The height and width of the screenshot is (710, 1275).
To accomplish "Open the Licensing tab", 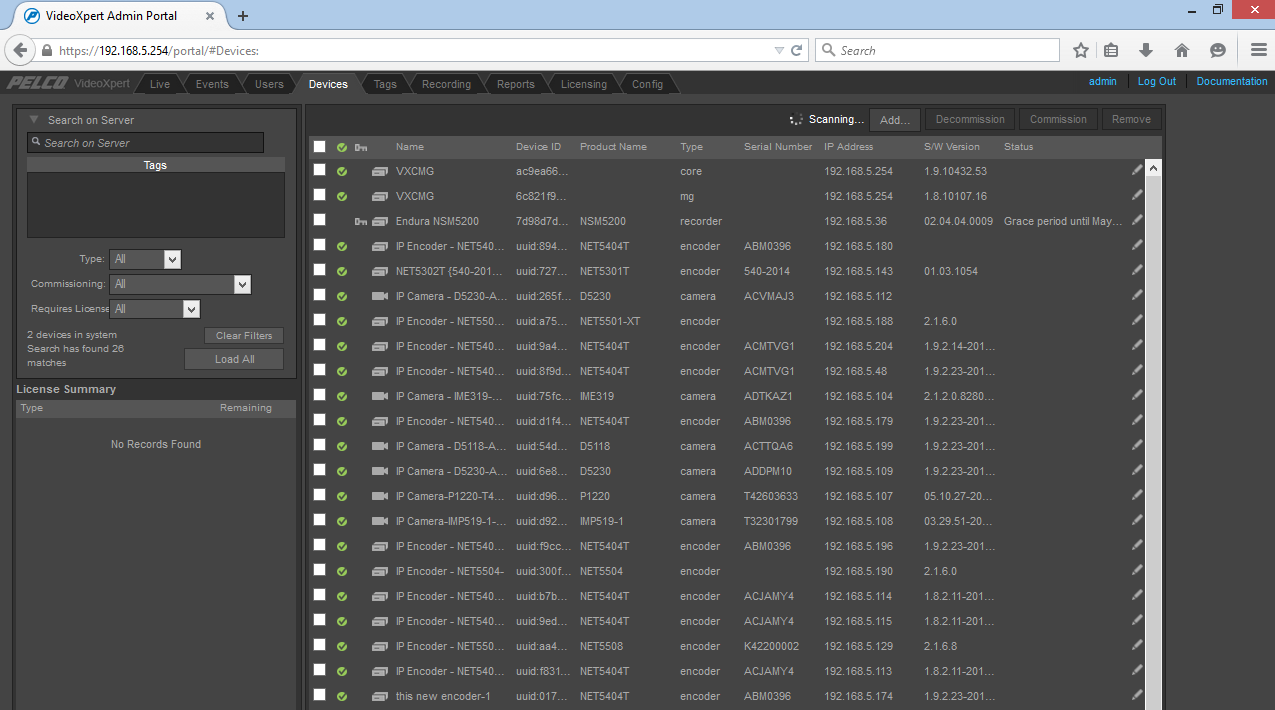I will pyautogui.click(x=583, y=84).
